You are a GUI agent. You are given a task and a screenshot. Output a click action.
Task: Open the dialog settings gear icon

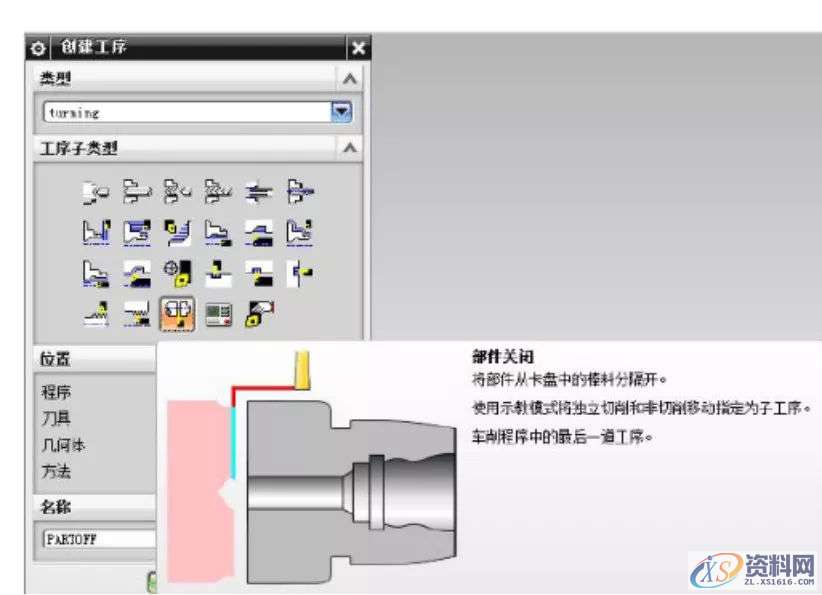point(38,48)
